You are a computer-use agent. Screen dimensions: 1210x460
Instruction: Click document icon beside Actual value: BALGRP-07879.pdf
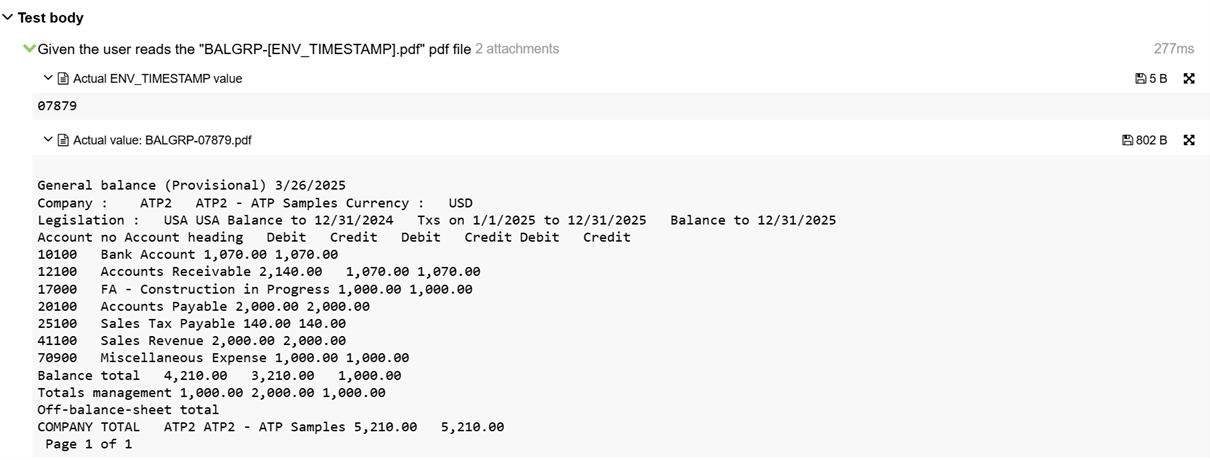pyautogui.click(x=63, y=140)
